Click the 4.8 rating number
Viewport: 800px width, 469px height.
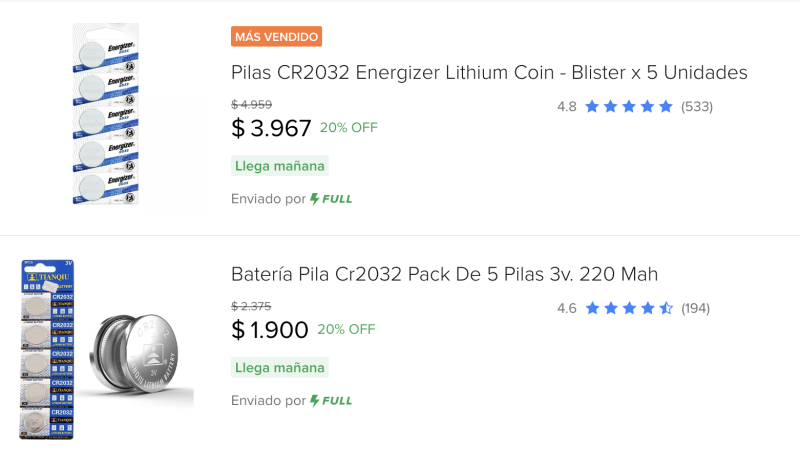pos(566,106)
